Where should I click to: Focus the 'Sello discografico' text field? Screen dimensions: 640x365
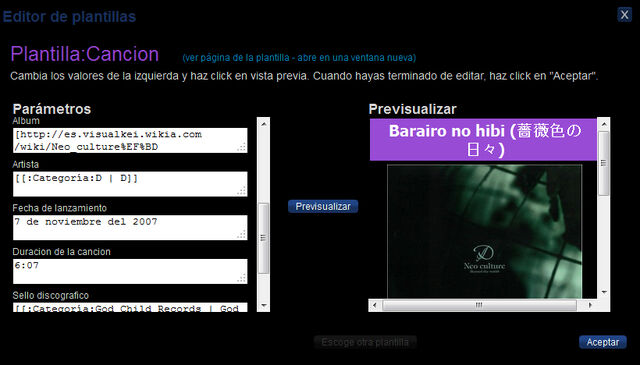point(130,307)
